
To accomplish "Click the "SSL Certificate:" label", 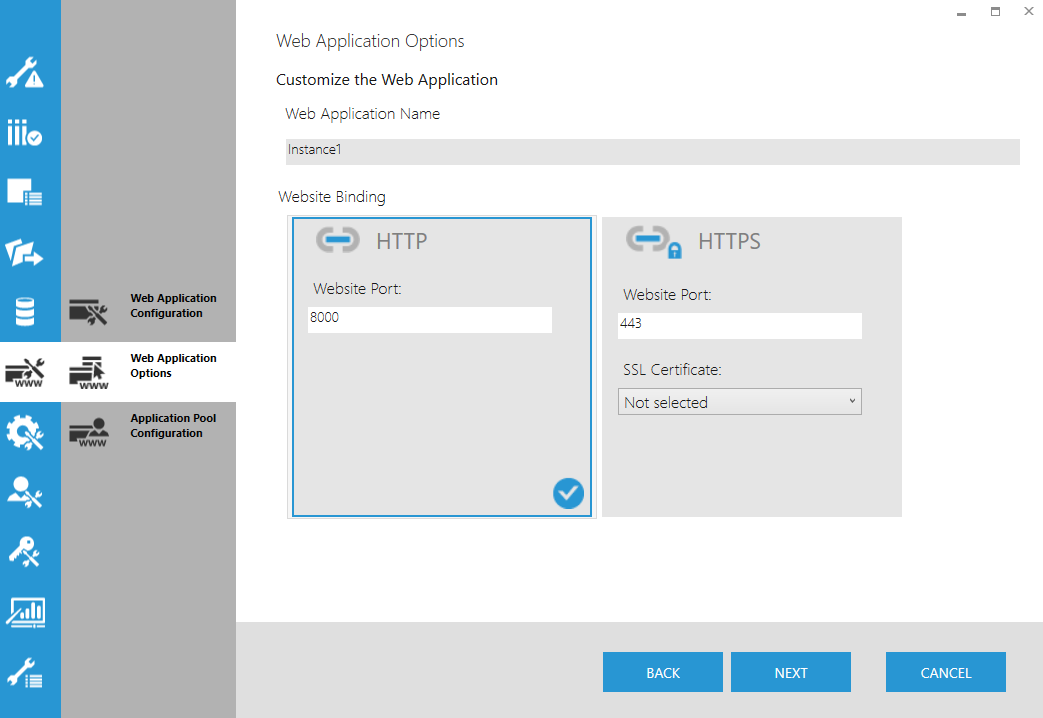I will click(x=672, y=370).
